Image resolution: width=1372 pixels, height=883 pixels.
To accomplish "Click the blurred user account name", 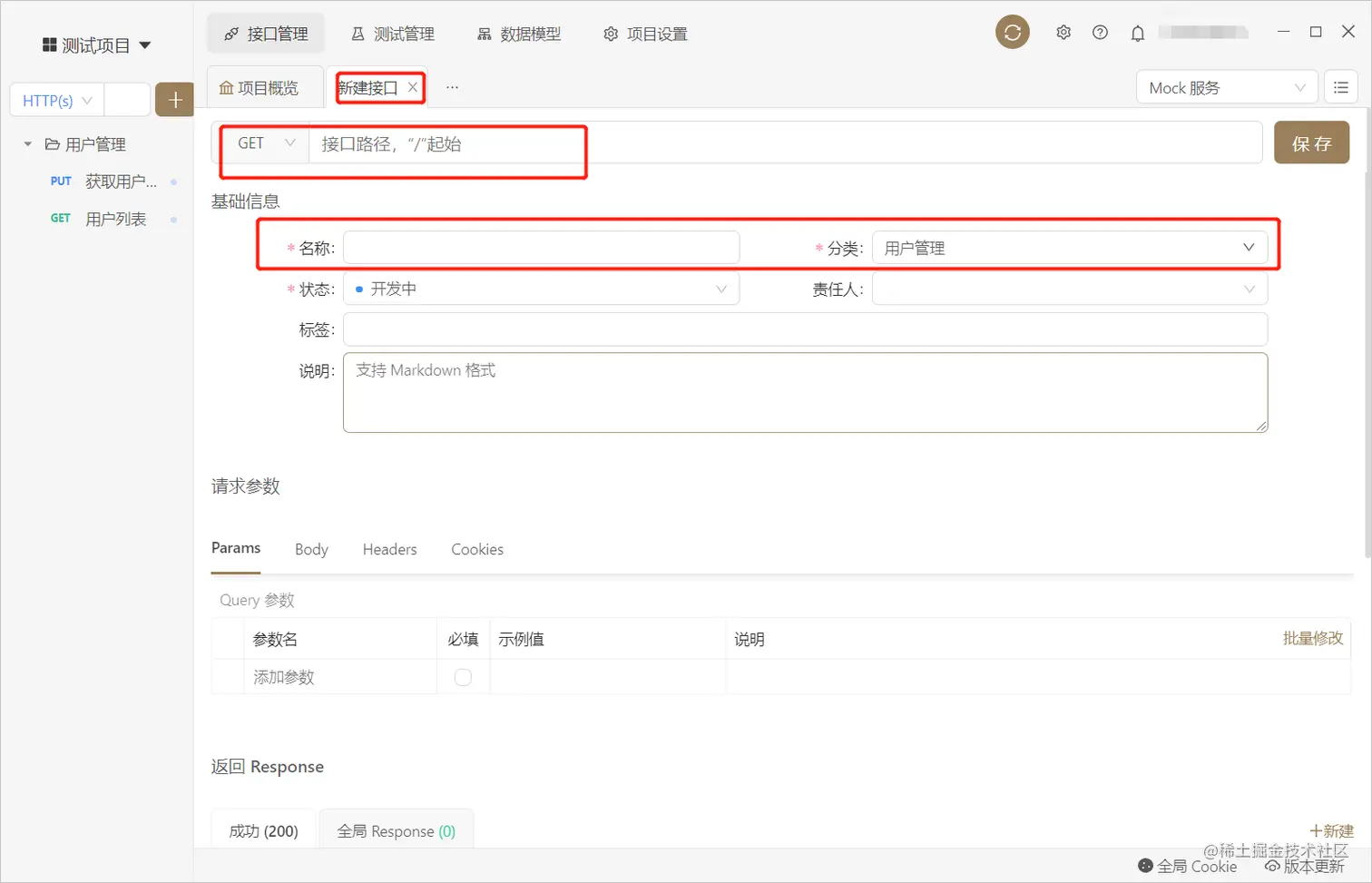I will 1203,33.
